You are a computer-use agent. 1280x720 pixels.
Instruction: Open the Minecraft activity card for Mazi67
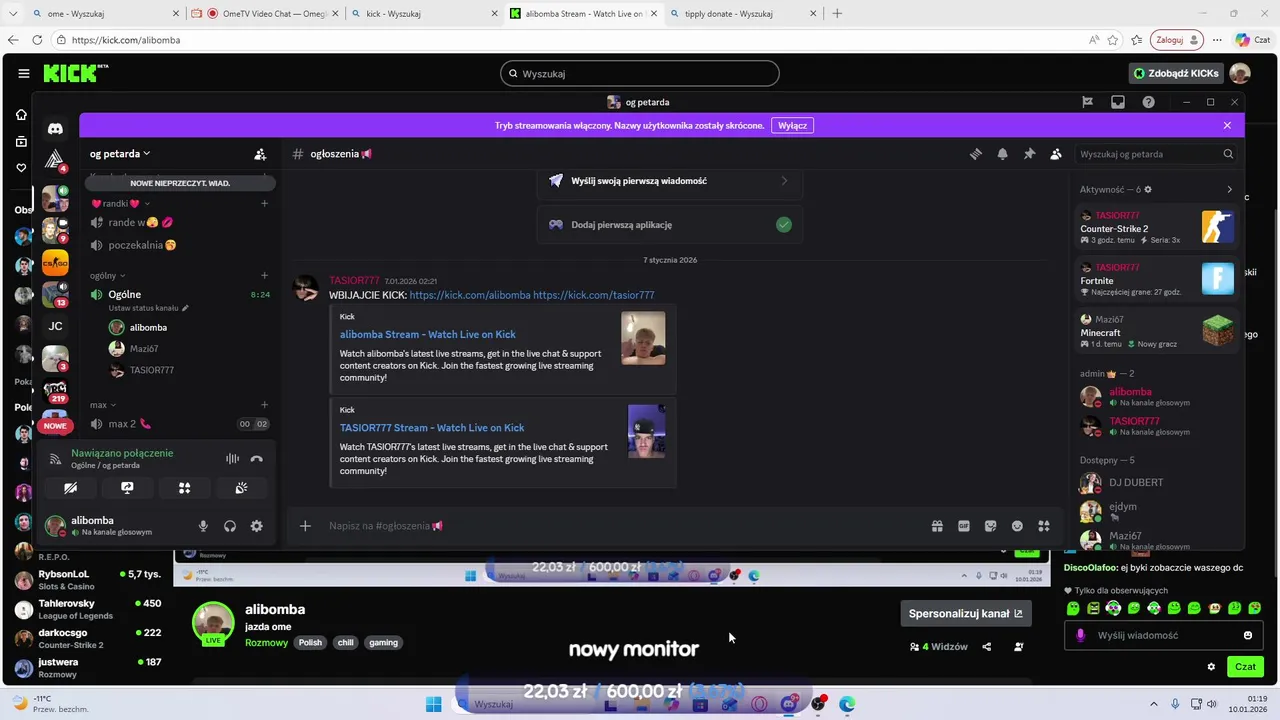point(1158,331)
